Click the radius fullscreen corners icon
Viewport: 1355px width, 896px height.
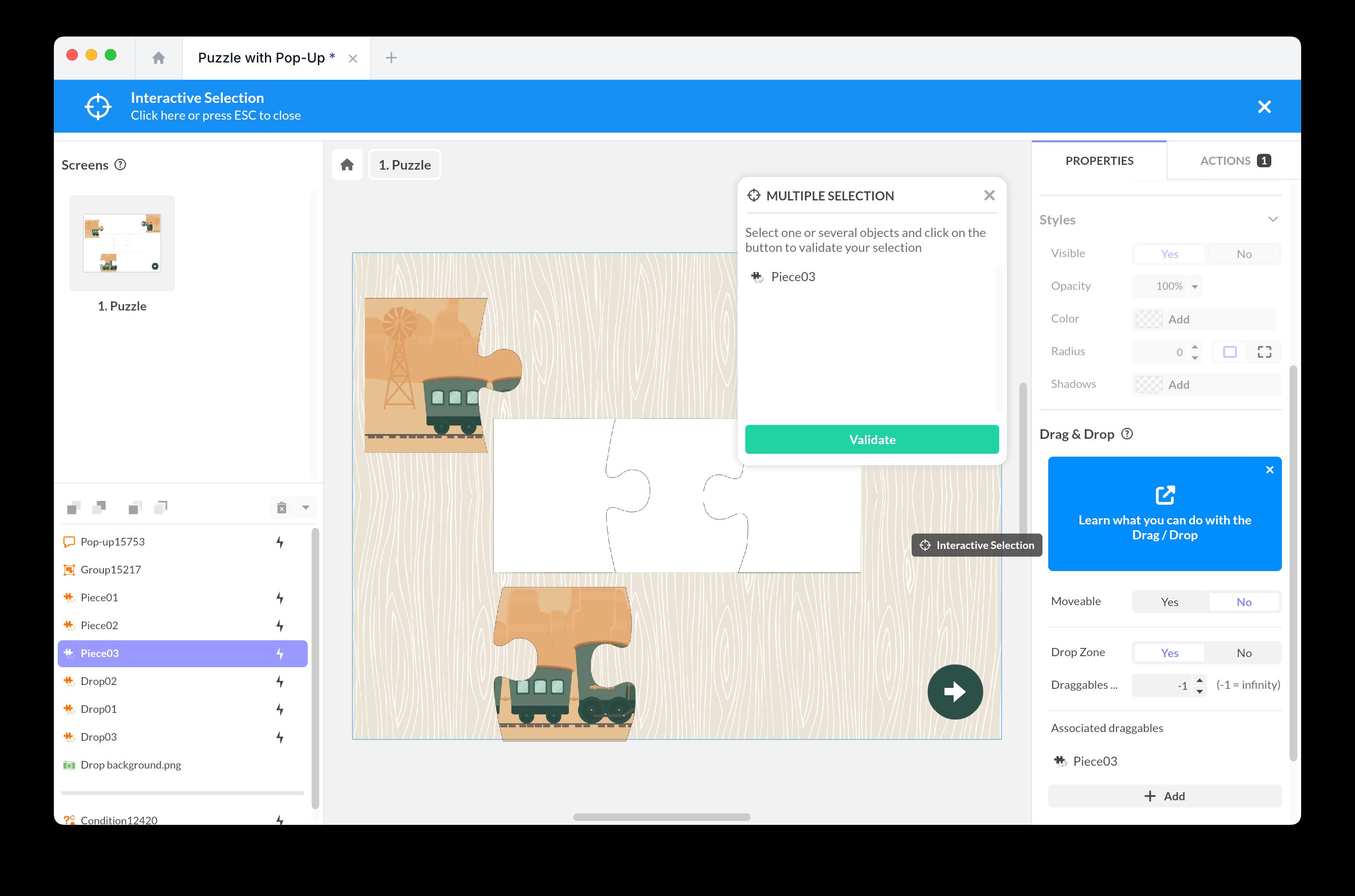[1264, 352]
